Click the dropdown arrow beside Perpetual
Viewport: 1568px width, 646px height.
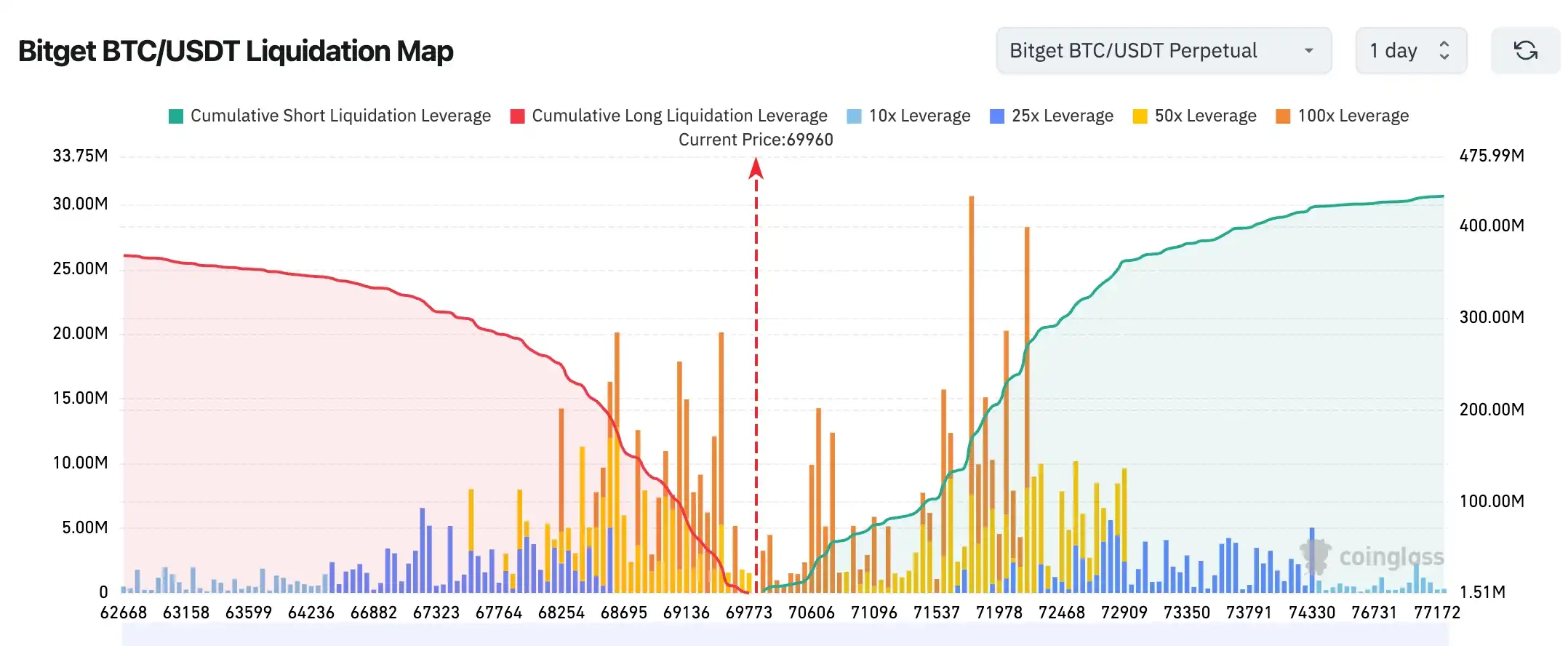(1308, 51)
